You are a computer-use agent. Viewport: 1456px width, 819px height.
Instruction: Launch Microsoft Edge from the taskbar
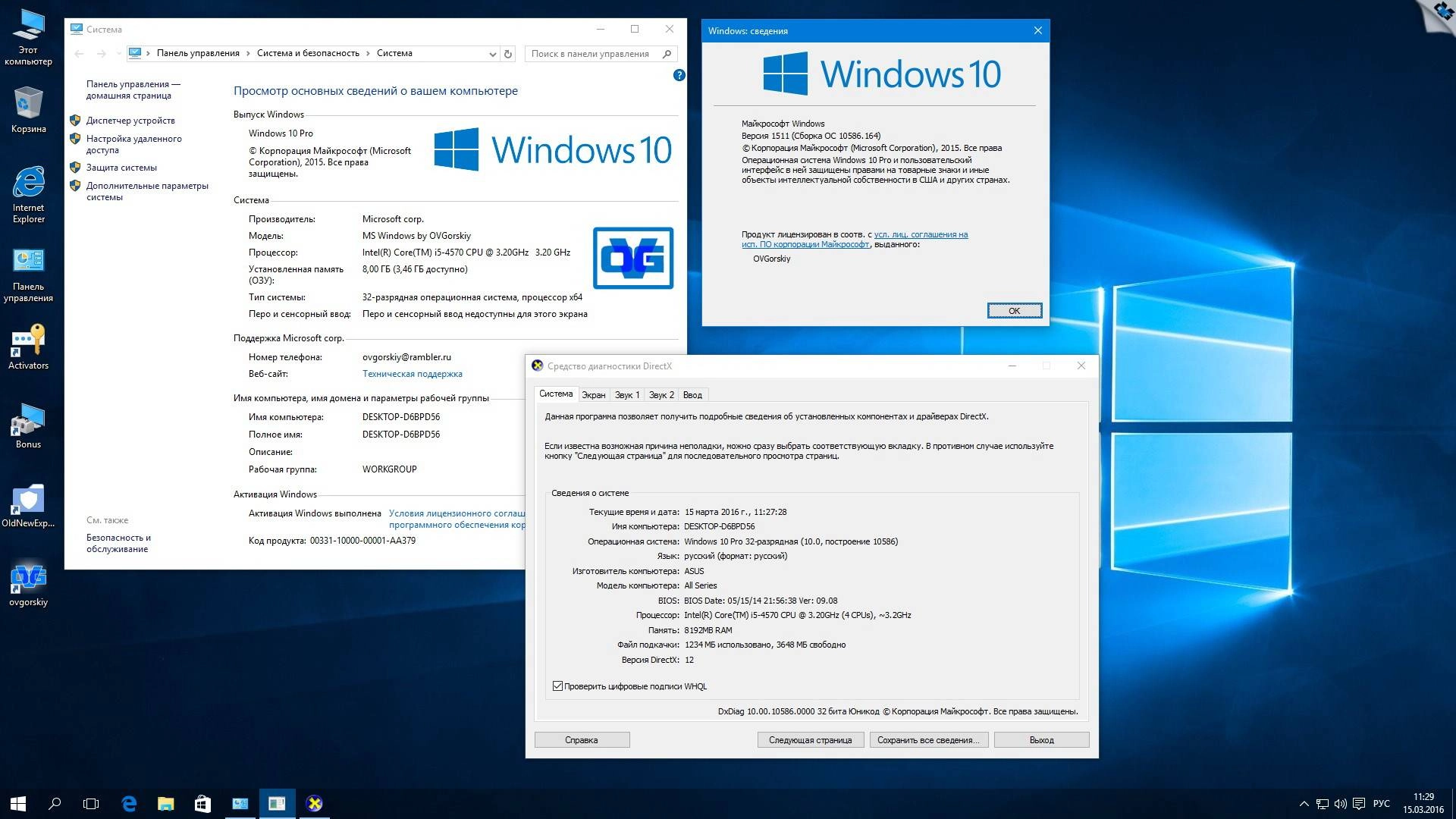coord(128,803)
